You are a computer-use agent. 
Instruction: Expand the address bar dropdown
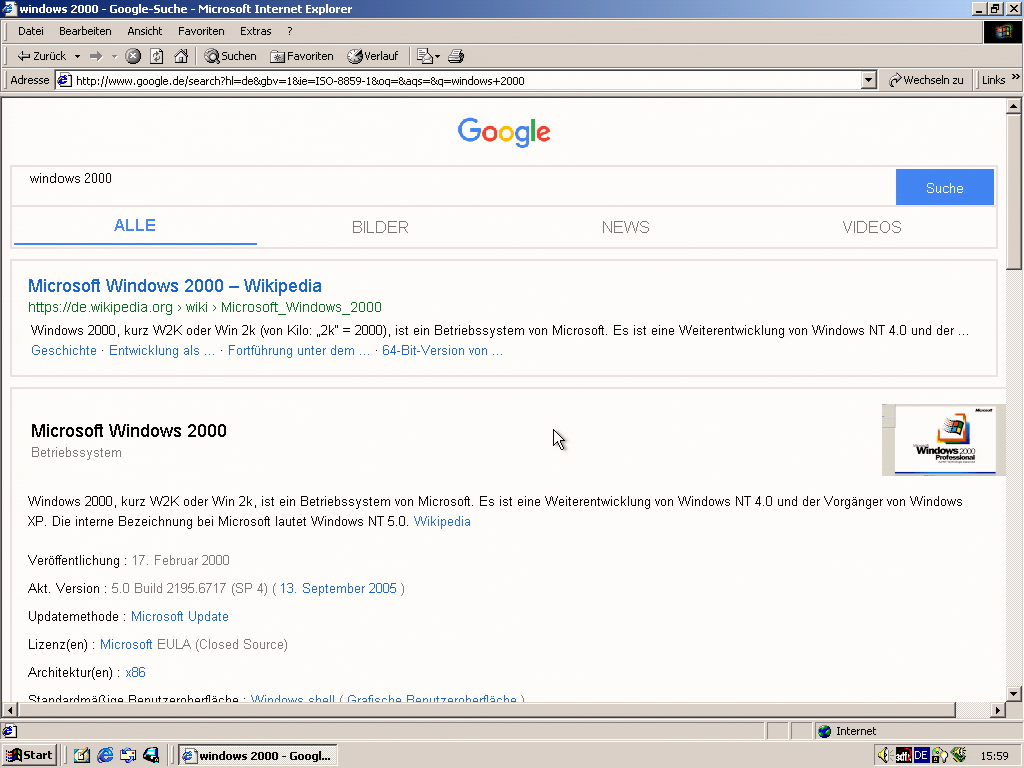868,80
